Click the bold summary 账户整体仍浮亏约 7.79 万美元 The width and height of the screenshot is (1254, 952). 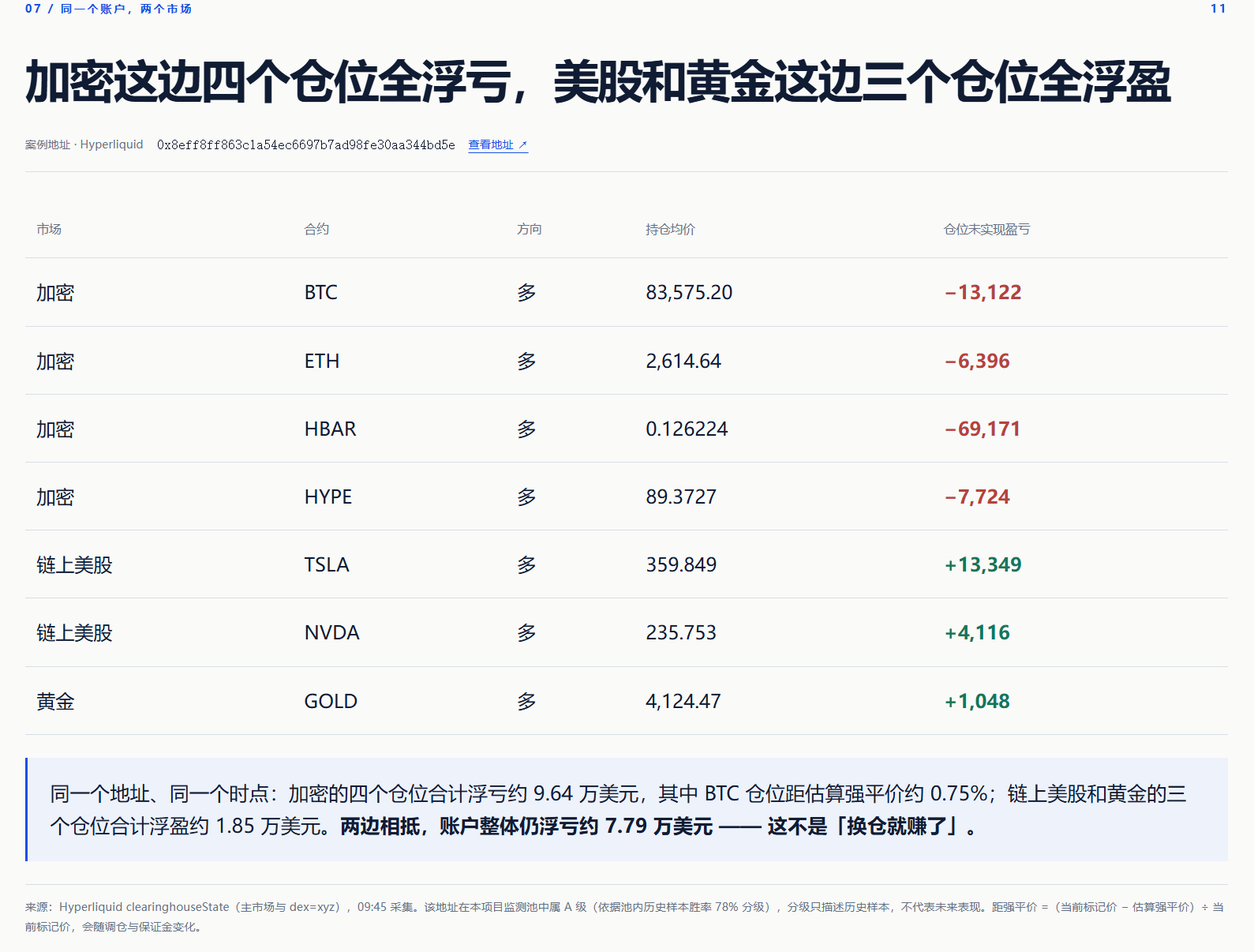pyautogui.click(x=576, y=826)
